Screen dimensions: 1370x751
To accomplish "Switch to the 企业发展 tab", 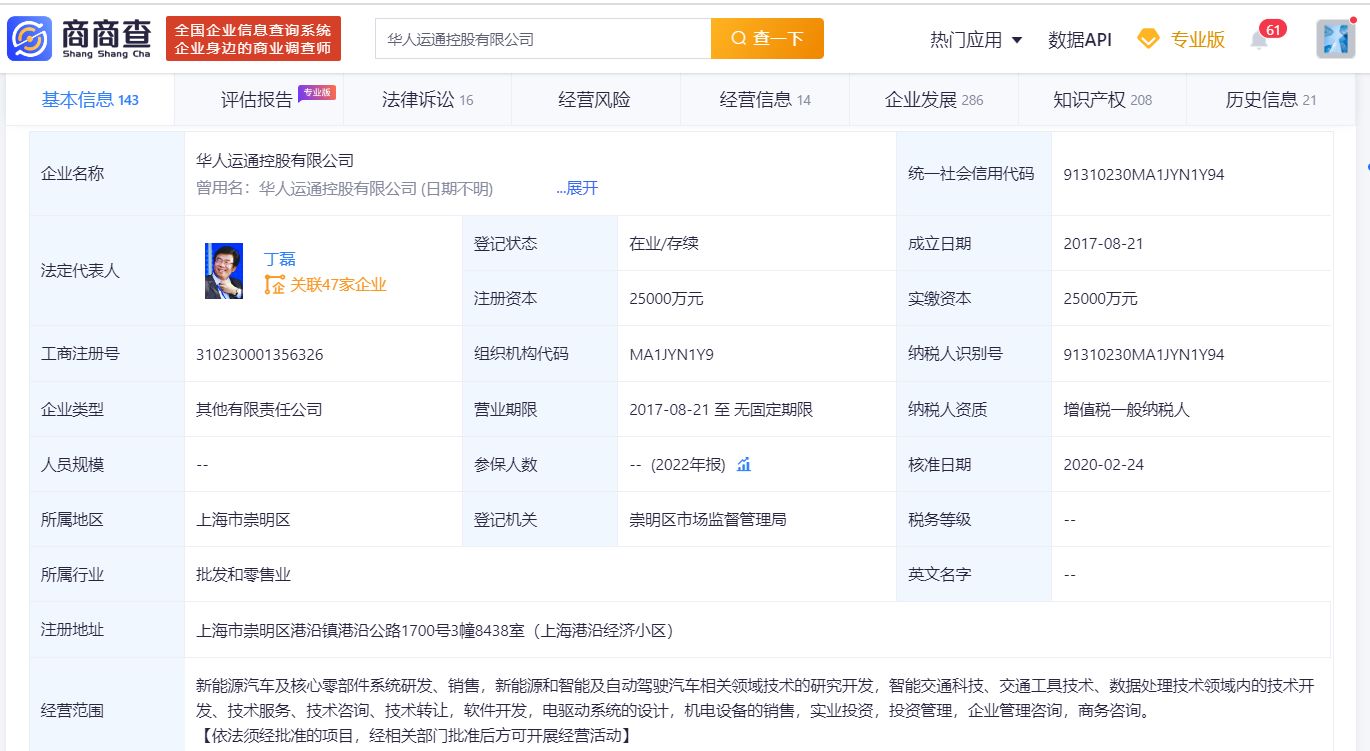I will 934,99.
